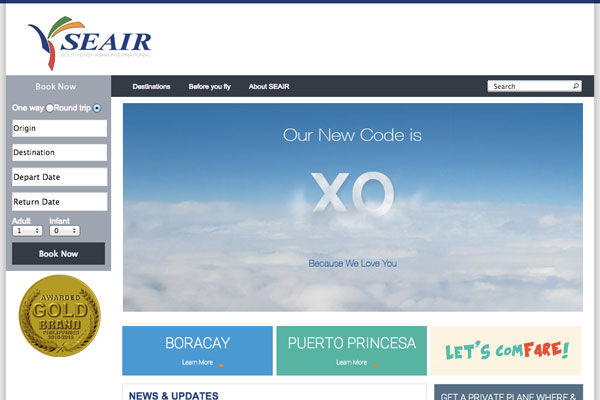Open the Adult passenger count dropdown
The image size is (600, 400).
[27, 231]
